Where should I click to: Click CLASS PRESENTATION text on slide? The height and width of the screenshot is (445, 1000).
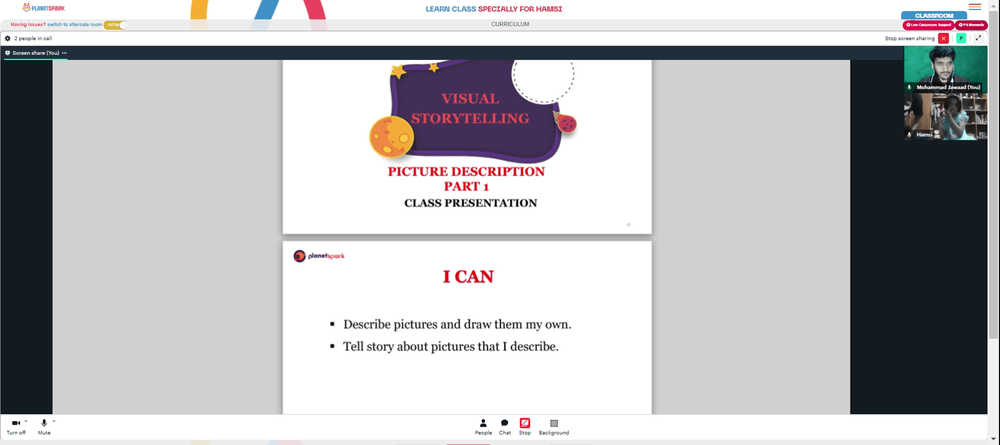[x=471, y=203]
